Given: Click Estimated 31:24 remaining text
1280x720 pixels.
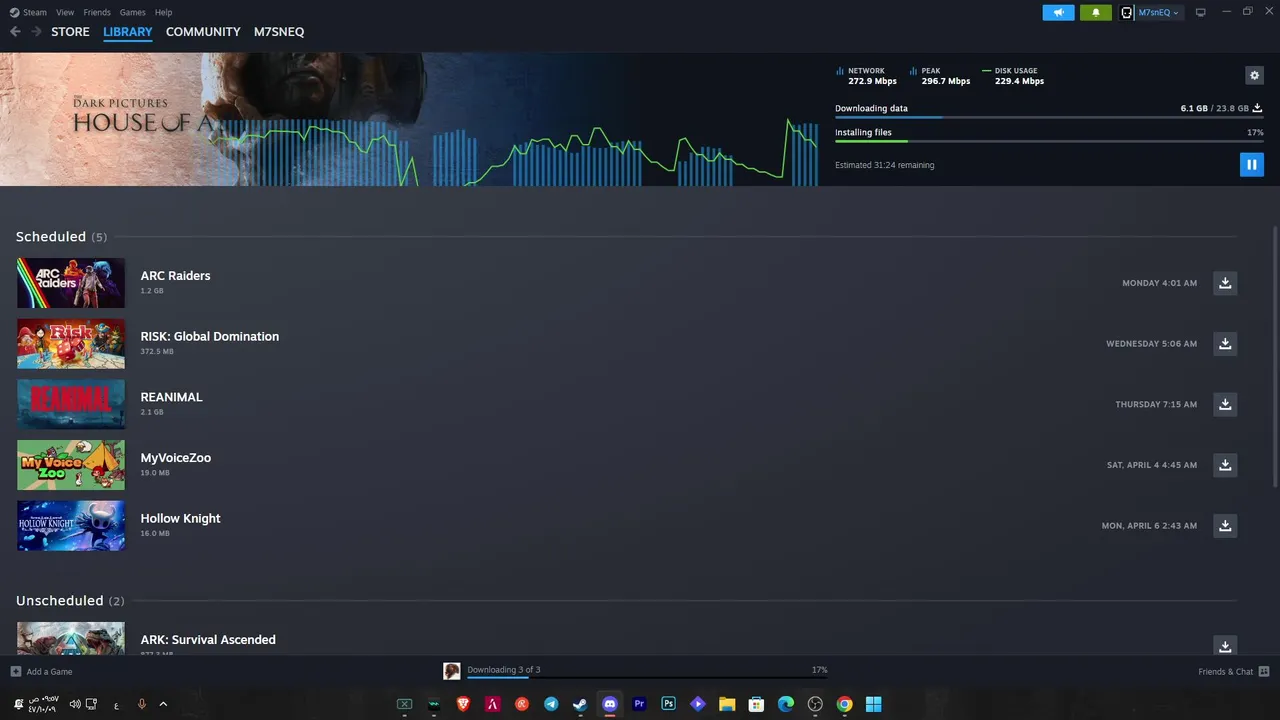Looking at the screenshot, I should tap(884, 165).
